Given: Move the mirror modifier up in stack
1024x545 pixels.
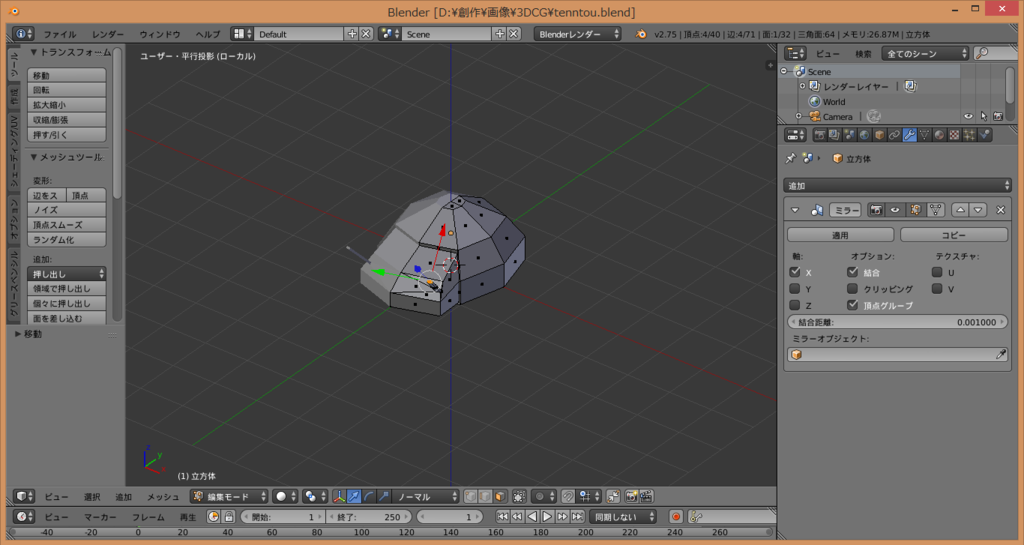Looking at the screenshot, I should (x=960, y=210).
